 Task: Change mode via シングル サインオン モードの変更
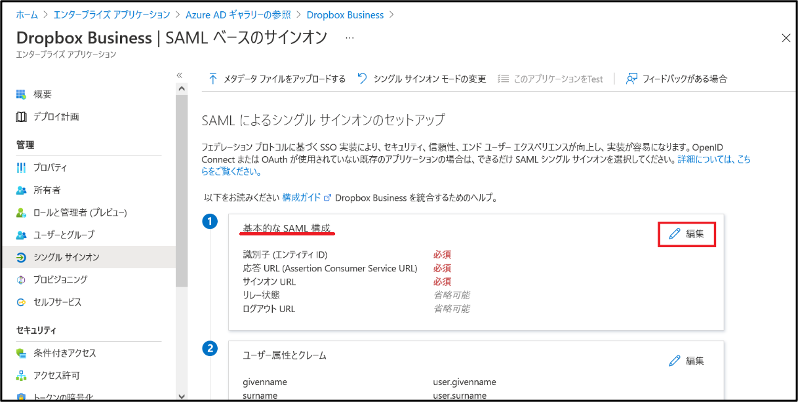[422, 79]
